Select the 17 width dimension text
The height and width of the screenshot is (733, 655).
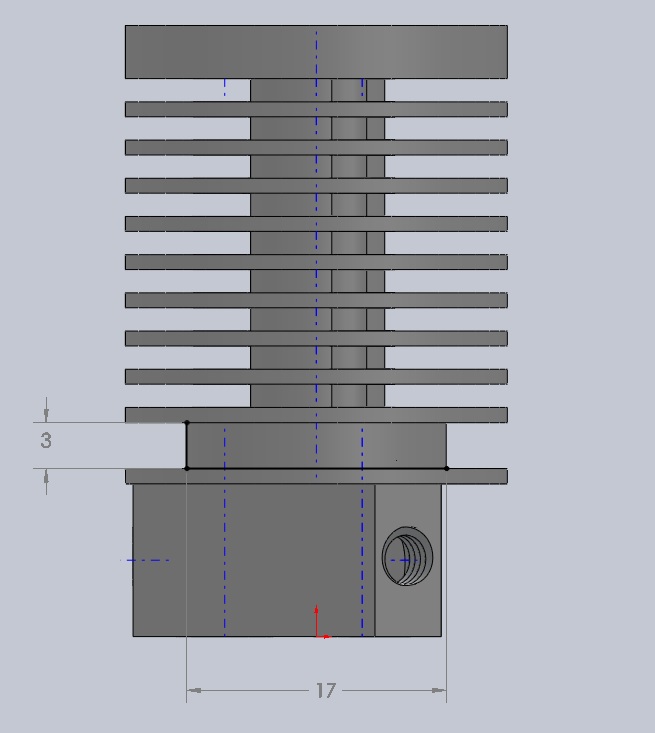326,690
